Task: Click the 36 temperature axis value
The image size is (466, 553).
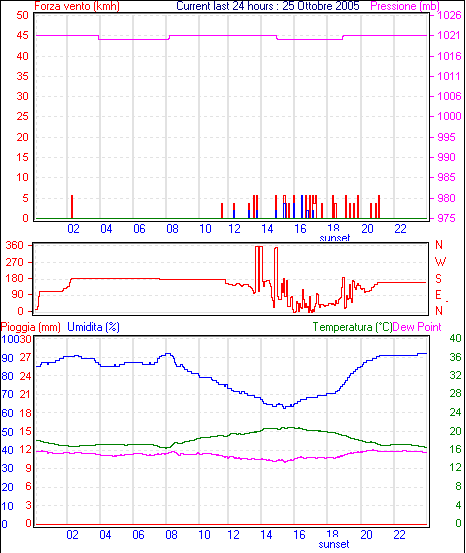Action: tap(455, 357)
